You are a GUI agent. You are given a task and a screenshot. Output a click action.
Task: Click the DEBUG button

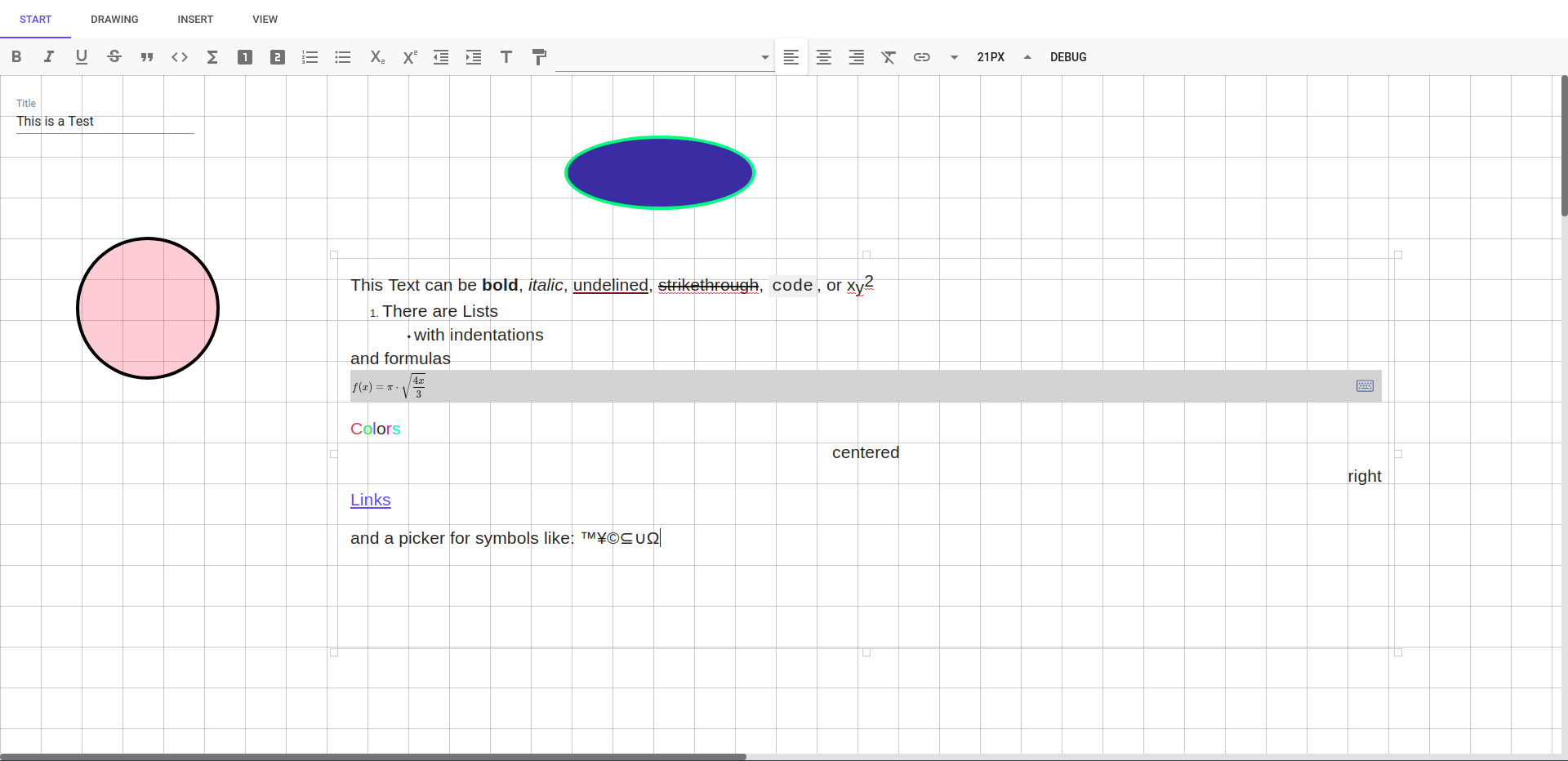[1068, 57]
